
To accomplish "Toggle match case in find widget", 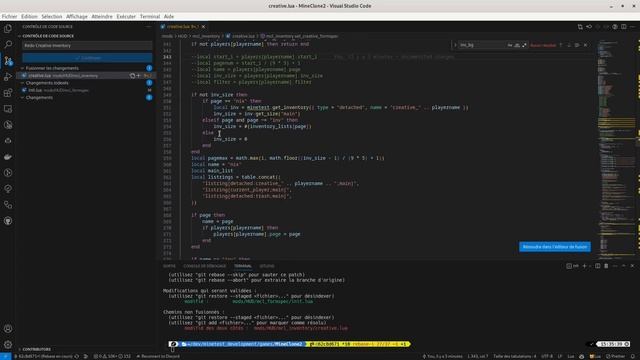I will 510,45.
